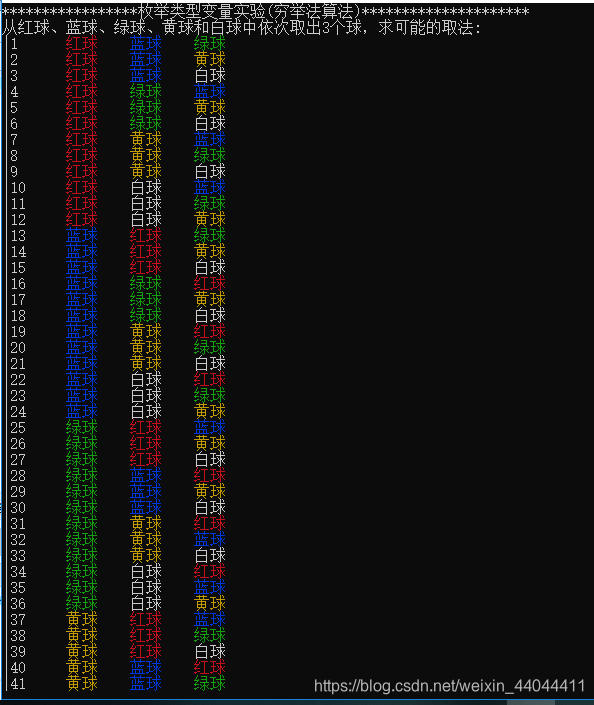Click the red 红球 in row 27

coord(146,460)
